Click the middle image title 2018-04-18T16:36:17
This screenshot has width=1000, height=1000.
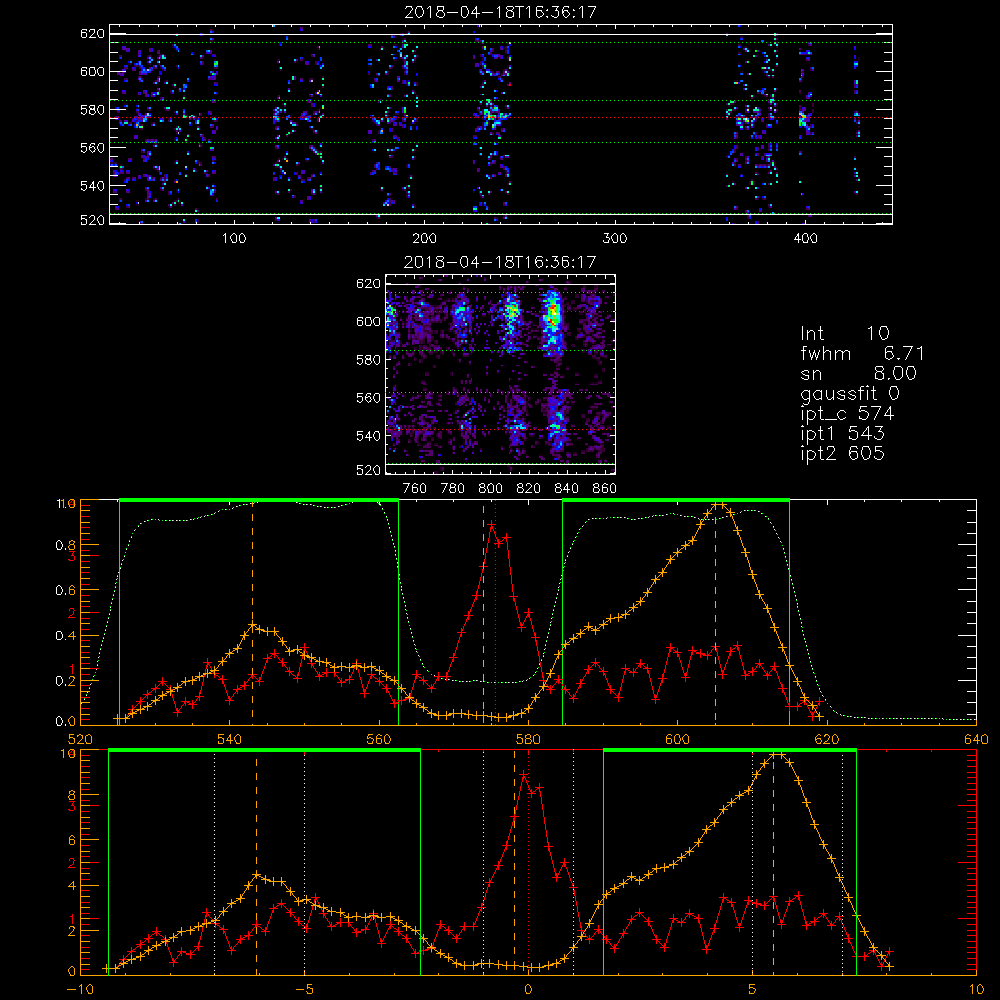point(500,262)
